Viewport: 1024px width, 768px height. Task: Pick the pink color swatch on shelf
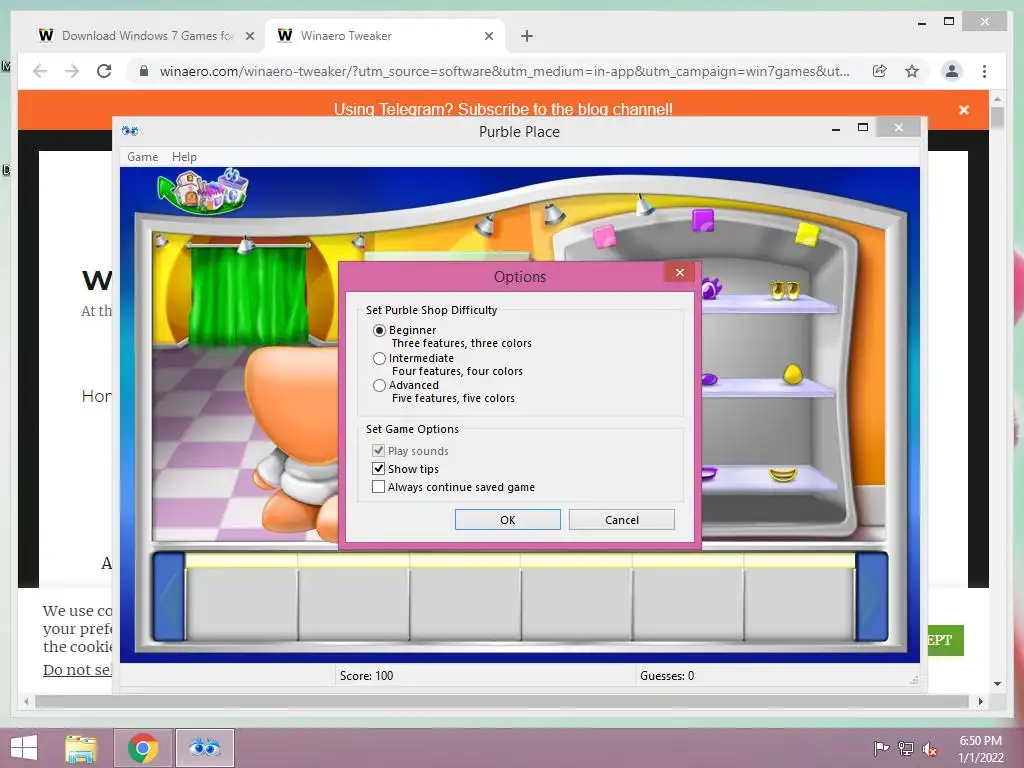[604, 236]
